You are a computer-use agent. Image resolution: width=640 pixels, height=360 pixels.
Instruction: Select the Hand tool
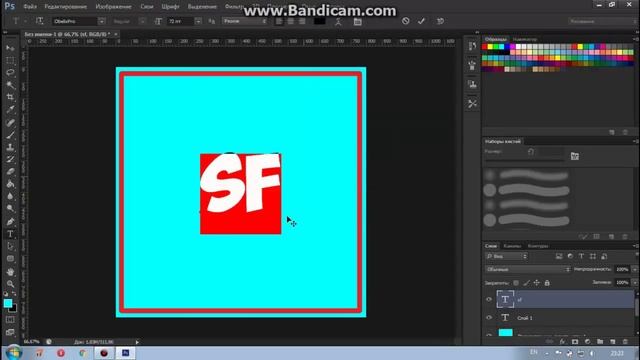(10, 271)
